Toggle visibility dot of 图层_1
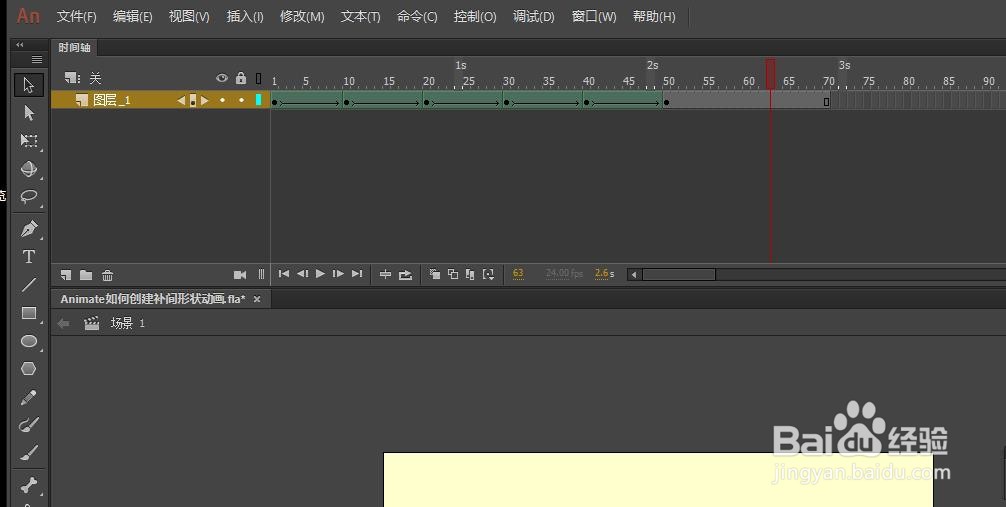Viewport: 1006px width, 507px height. click(222, 100)
